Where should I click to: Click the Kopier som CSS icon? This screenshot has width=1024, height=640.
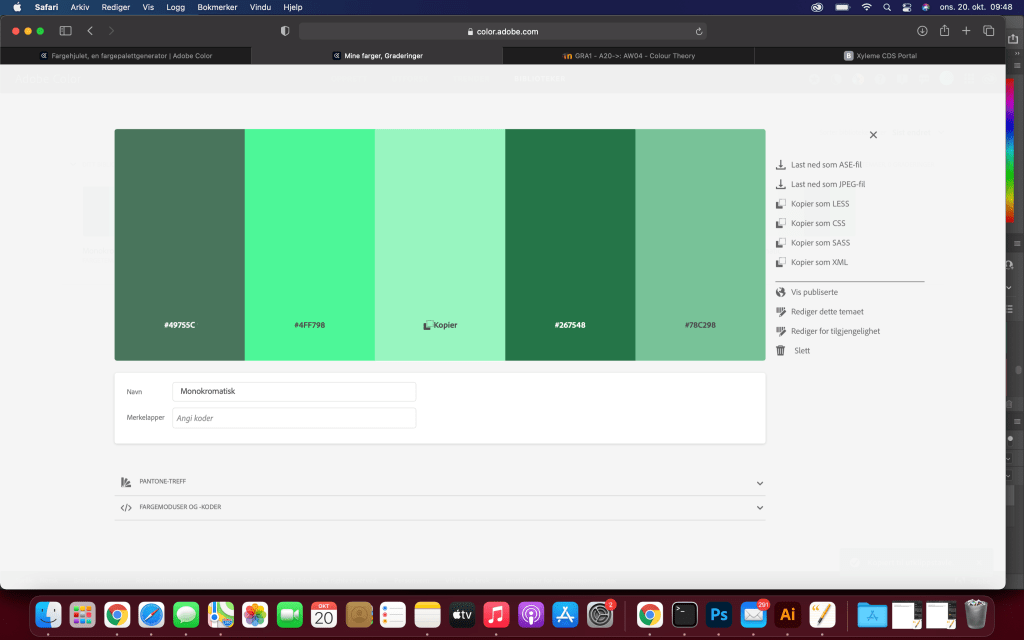781,224
